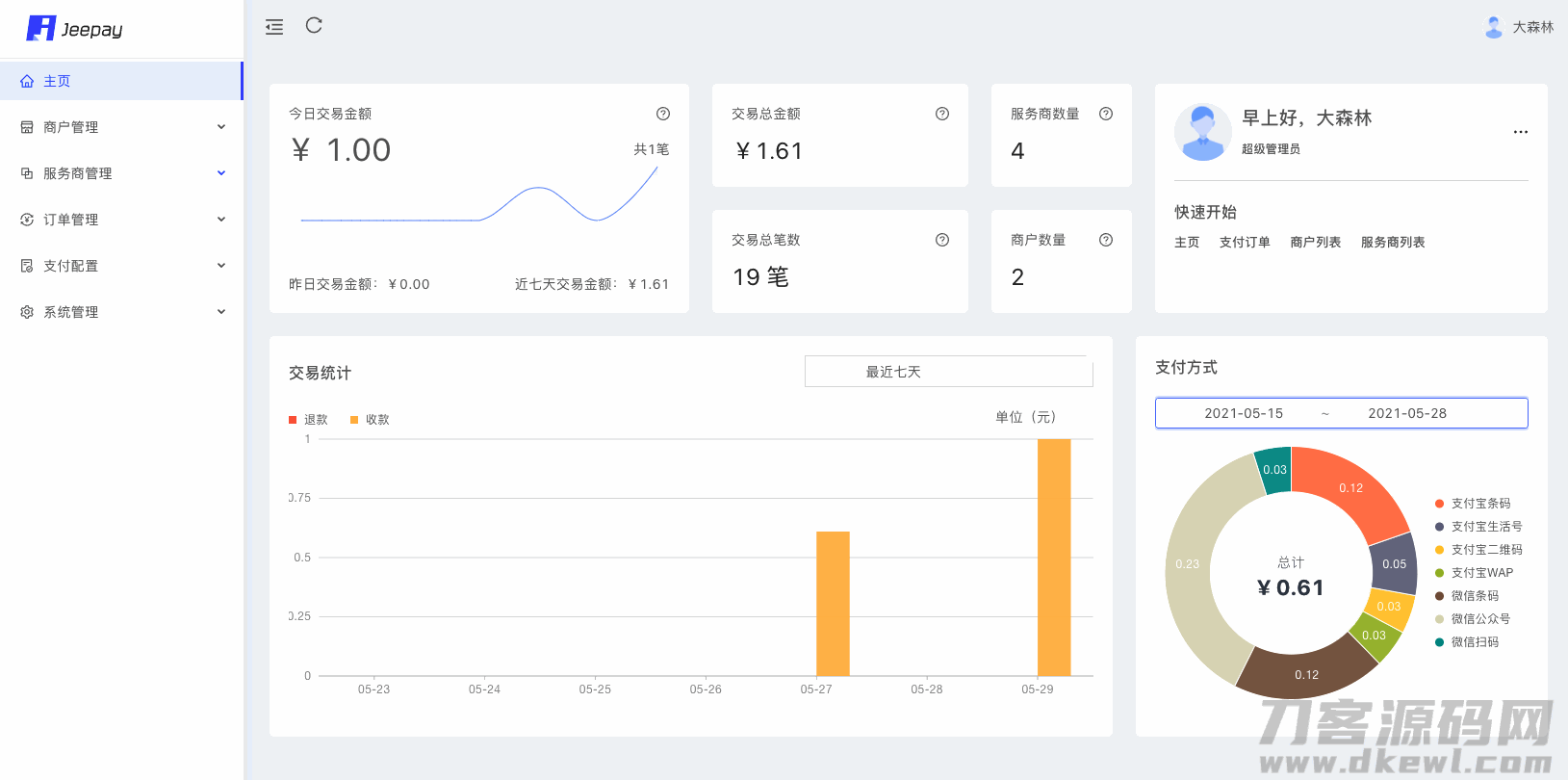This screenshot has width=1568, height=780.
Task: Collapse the sidebar with the menu-fold icon
Action: click(x=274, y=27)
